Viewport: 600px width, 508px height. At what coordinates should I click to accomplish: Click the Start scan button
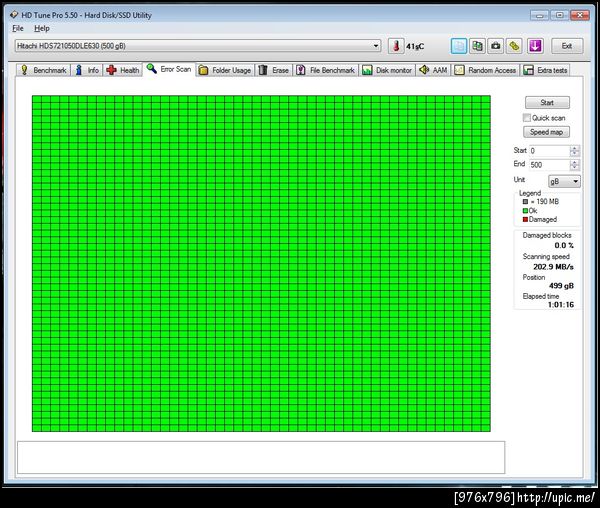(547, 103)
